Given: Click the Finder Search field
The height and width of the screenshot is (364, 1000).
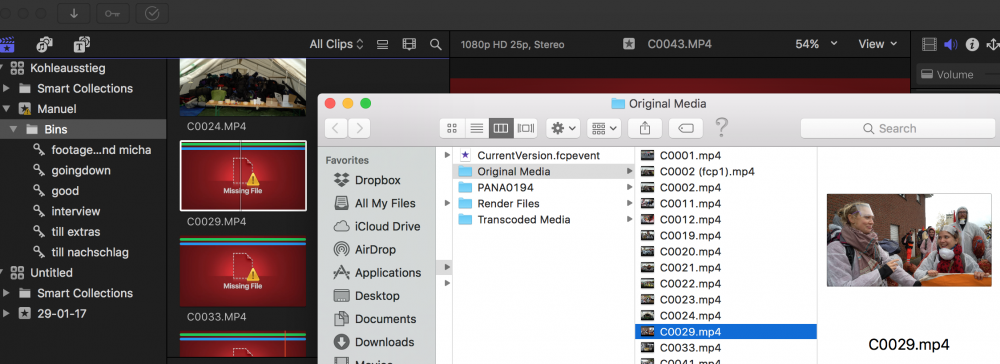Looking at the screenshot, I should 897,128.
